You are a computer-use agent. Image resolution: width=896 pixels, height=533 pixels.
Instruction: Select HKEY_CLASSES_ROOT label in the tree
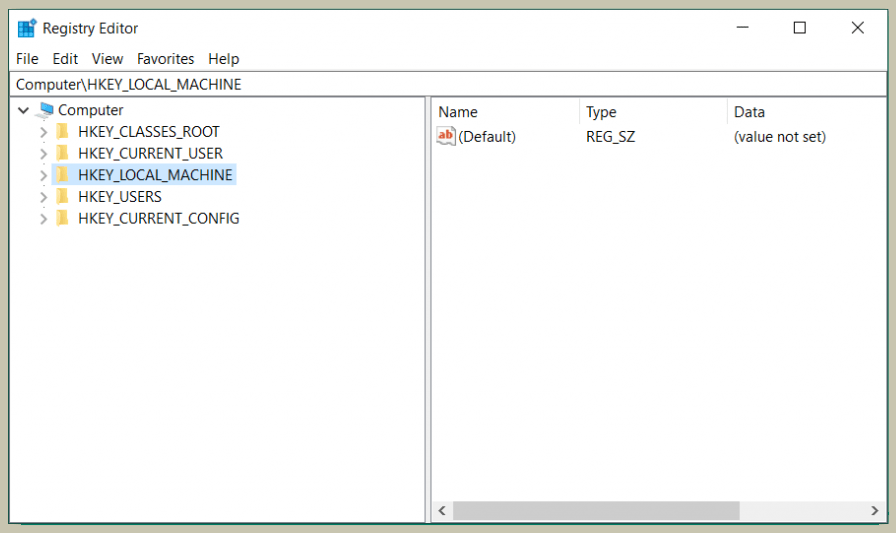149,132
